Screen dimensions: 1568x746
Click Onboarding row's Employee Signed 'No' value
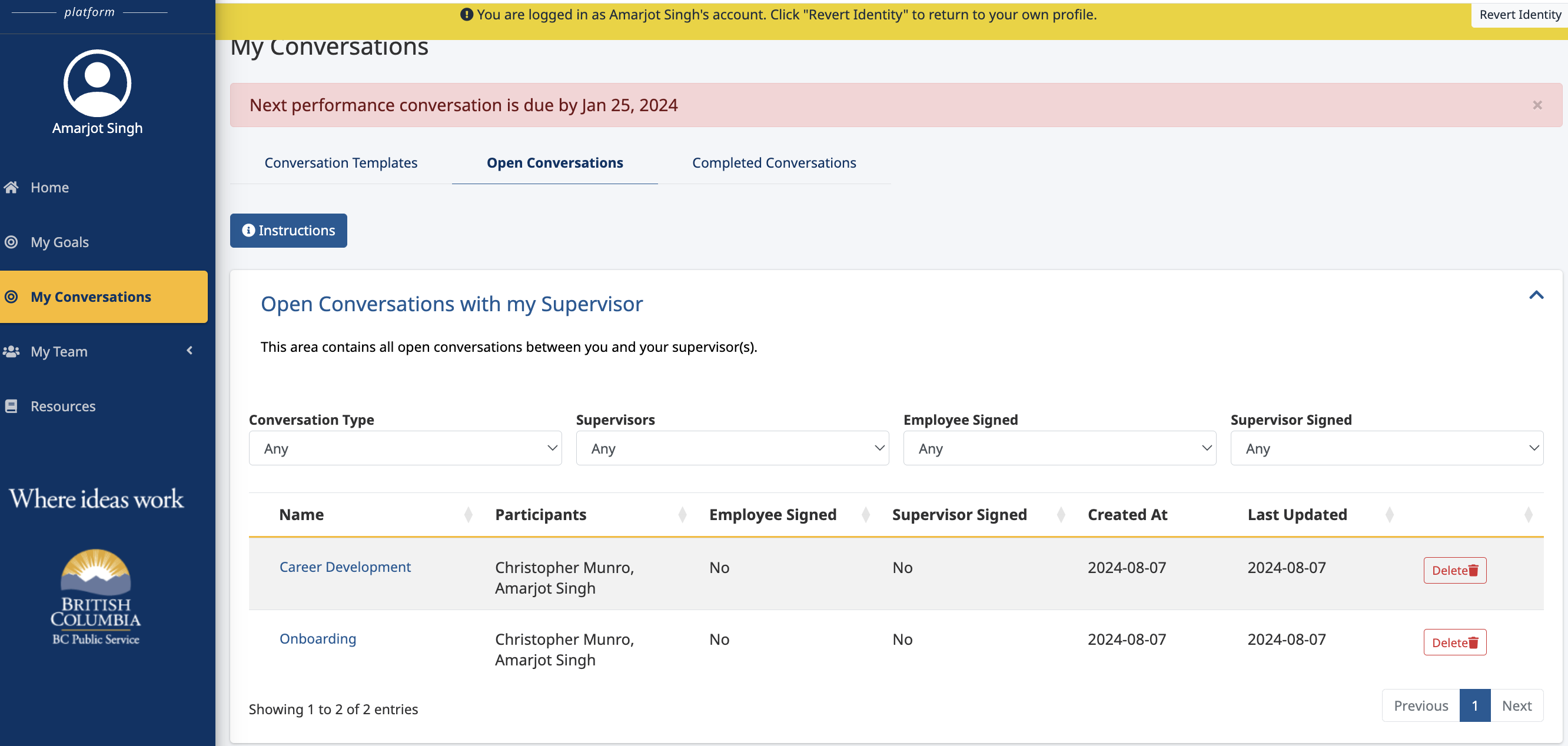719,640
